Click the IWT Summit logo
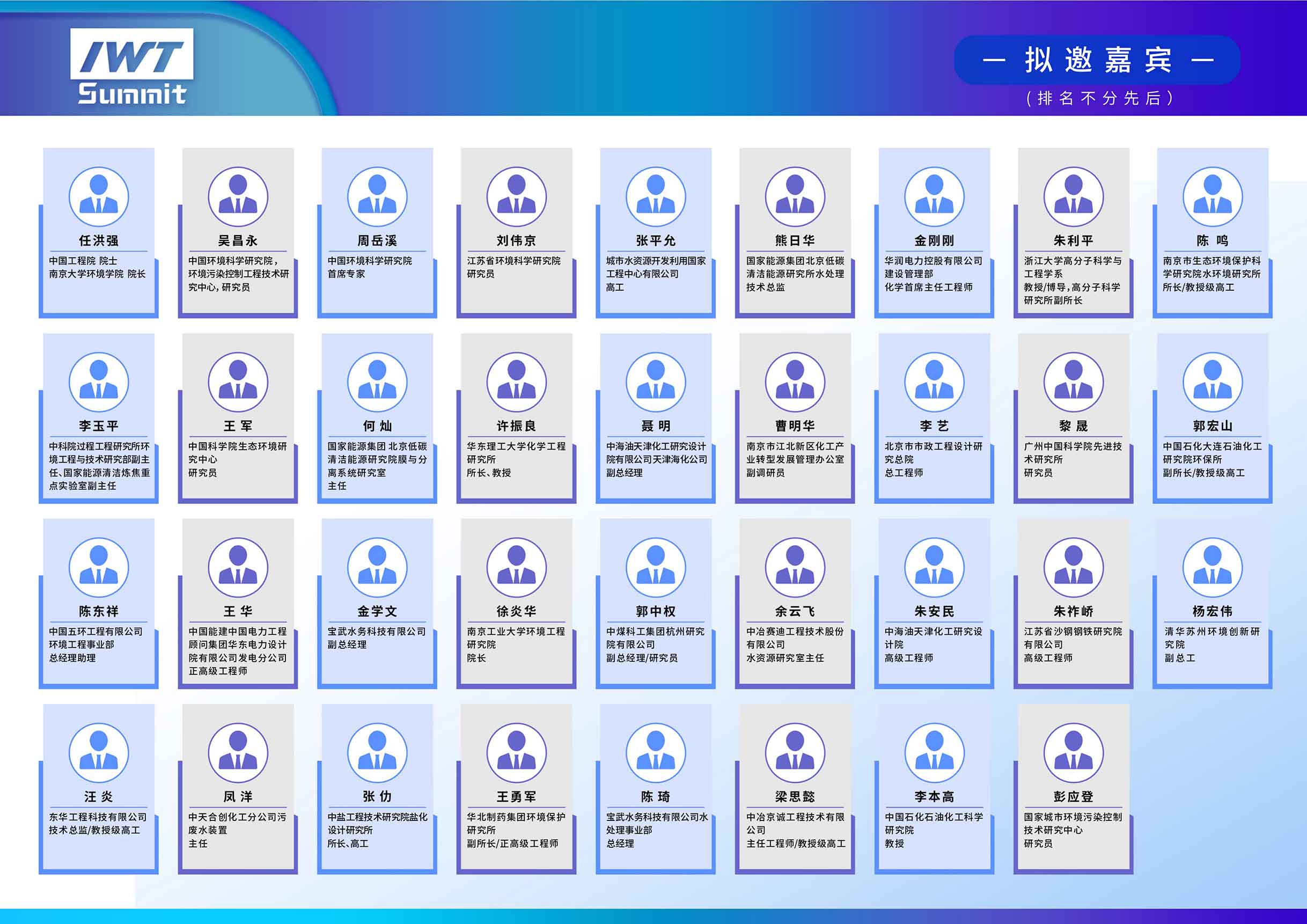1307x924 pixels. [132, 67]
